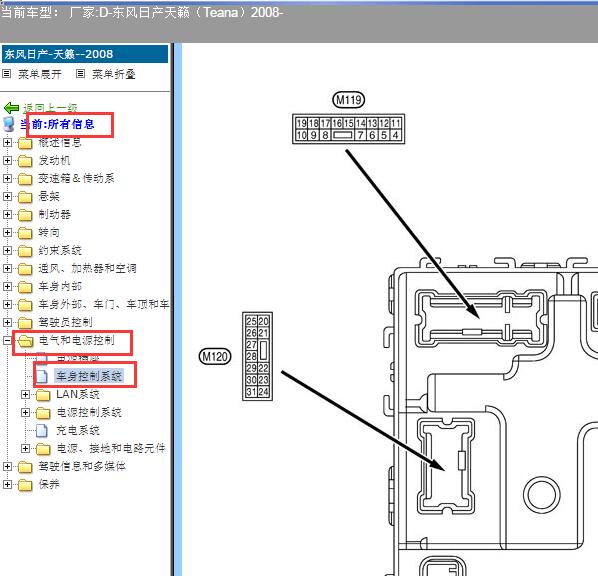This screenshot has height=576, width=598.
Task: Select the 转向 folder
Action: [x=49, y=232]
